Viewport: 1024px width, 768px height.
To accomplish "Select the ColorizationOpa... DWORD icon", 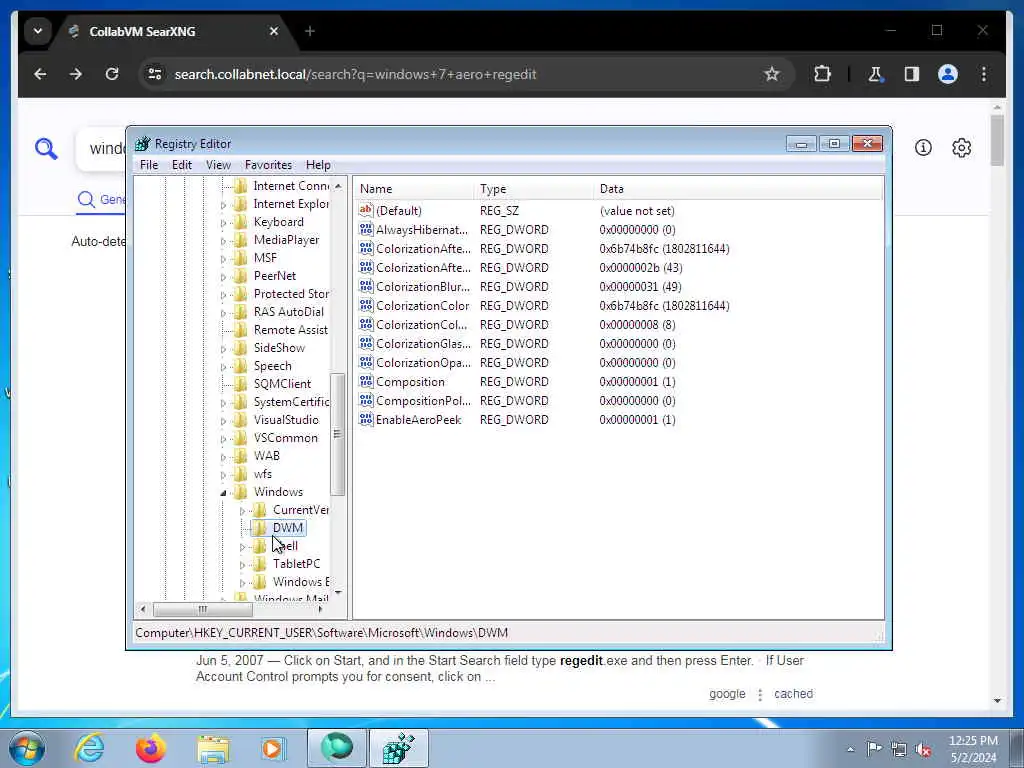I will tap(366, 362).
